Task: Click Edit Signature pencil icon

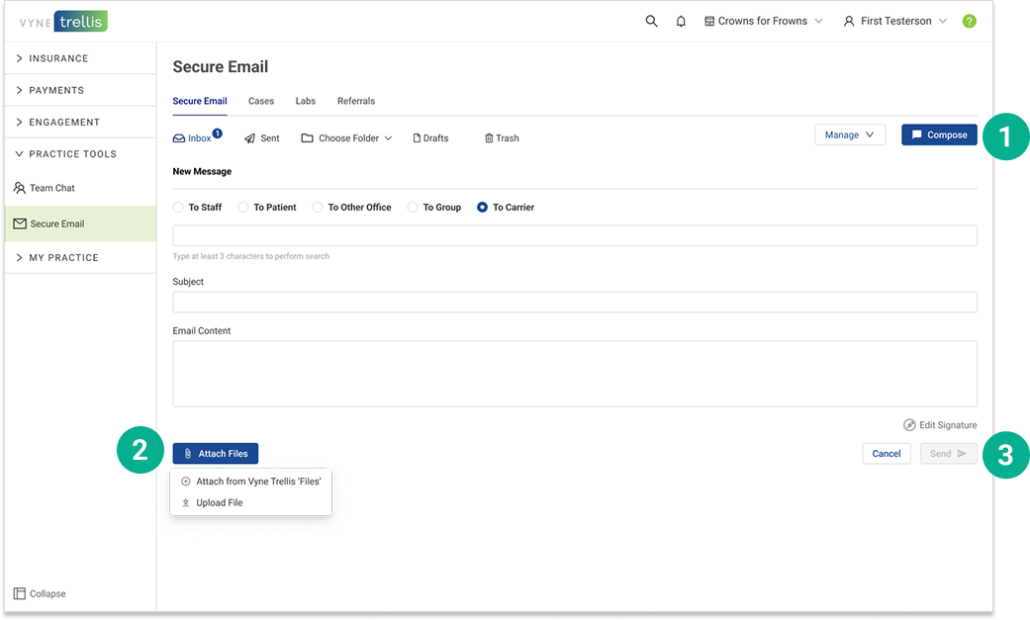Action: pyautogui.click(x=909, y=425)
